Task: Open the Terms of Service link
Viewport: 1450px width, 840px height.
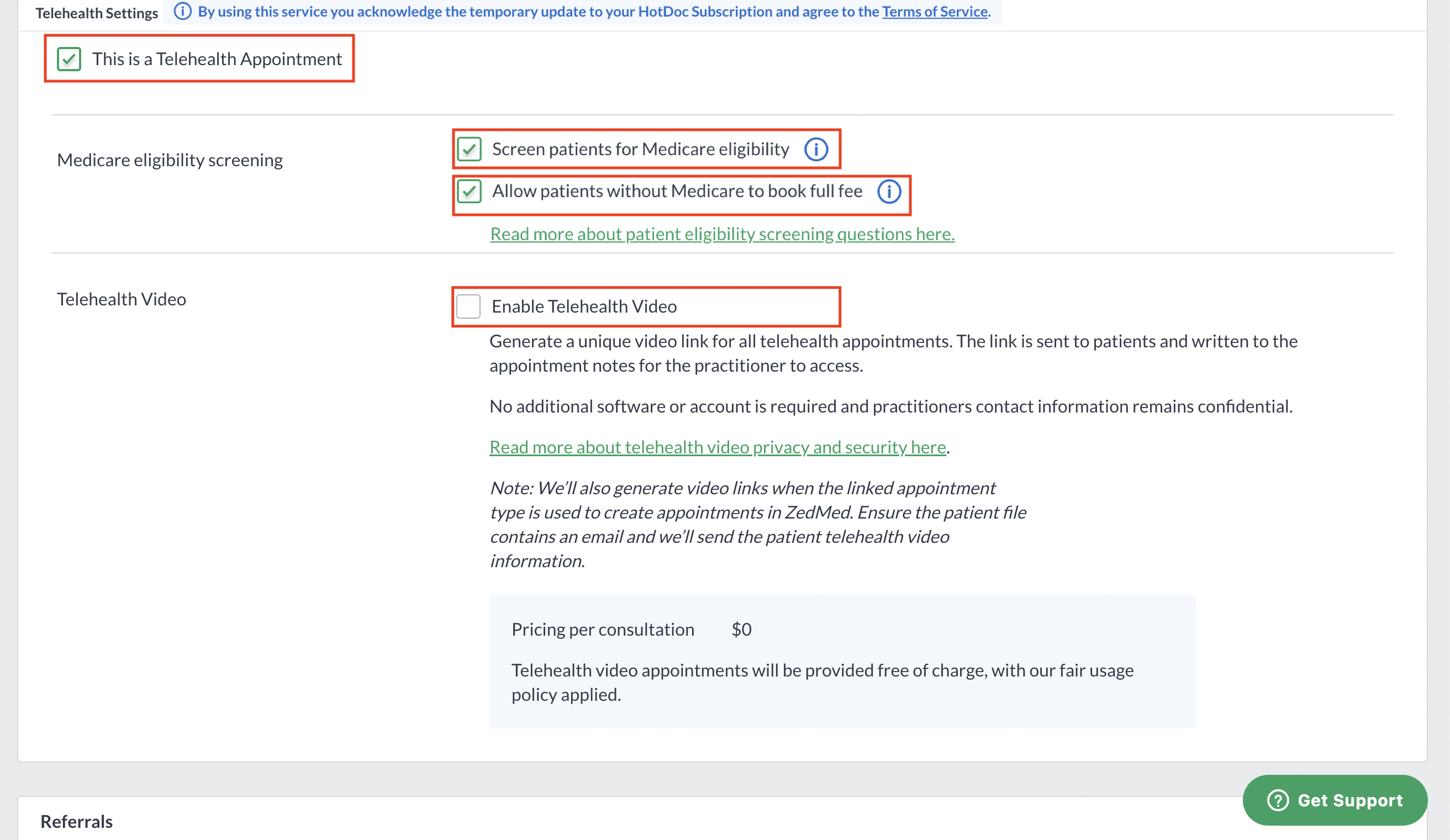Action: point(935,12)
